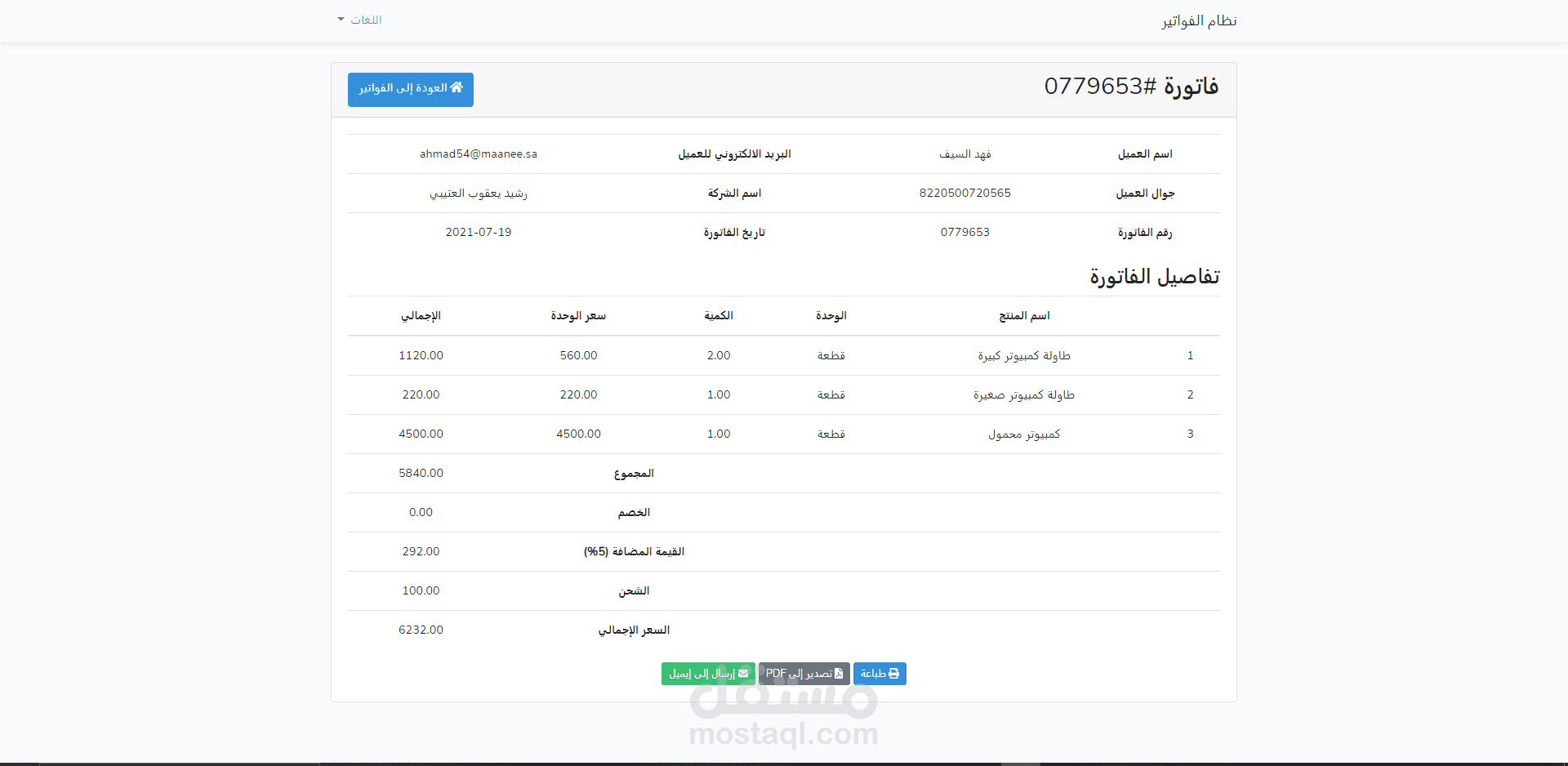Click the سعر الوحدة column header
Viewport: 1568px width, 766px height.
pos(578,316)
